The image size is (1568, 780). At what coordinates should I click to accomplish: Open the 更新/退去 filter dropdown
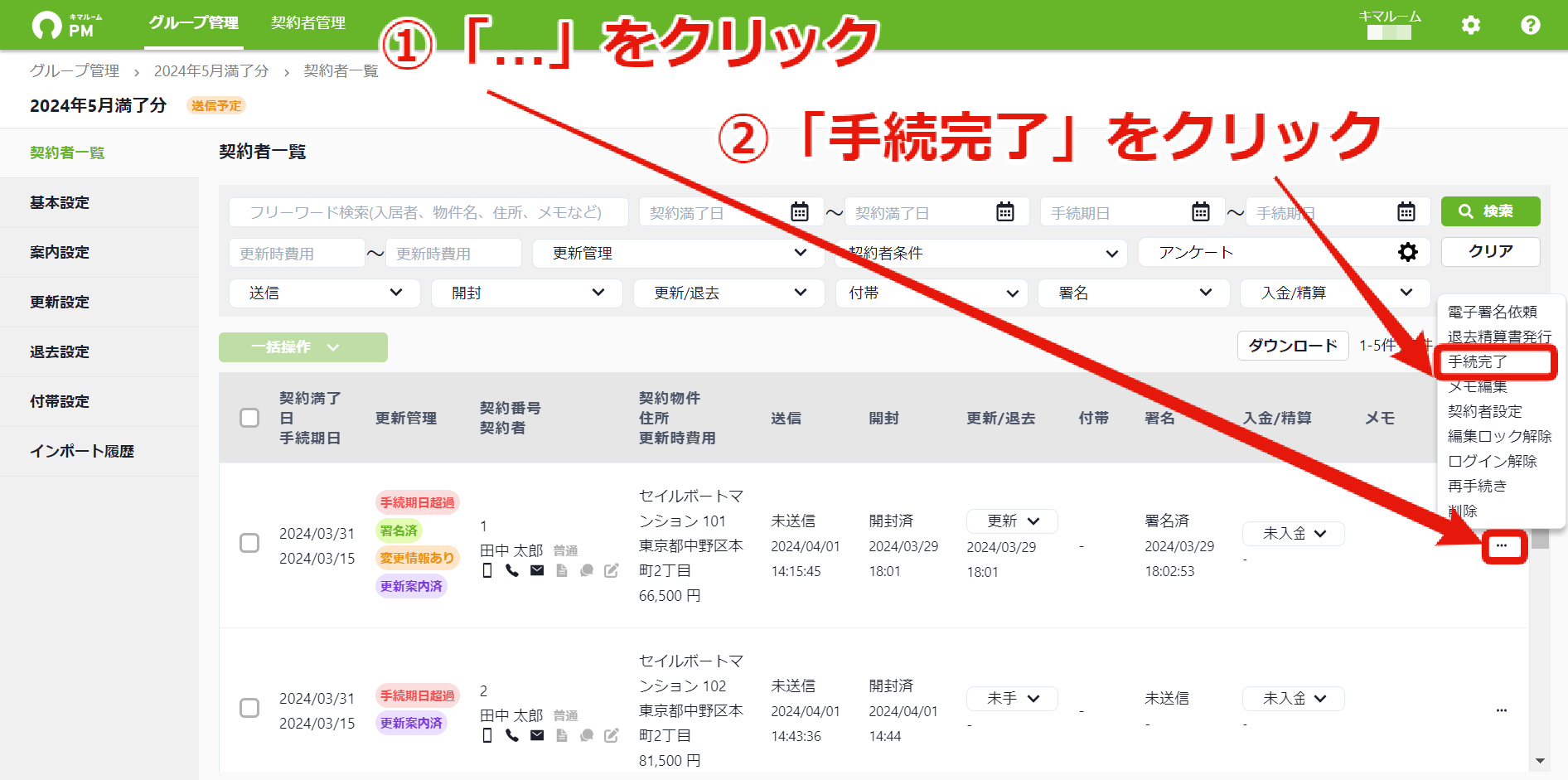pyautogui.click(x=729, y=293)
